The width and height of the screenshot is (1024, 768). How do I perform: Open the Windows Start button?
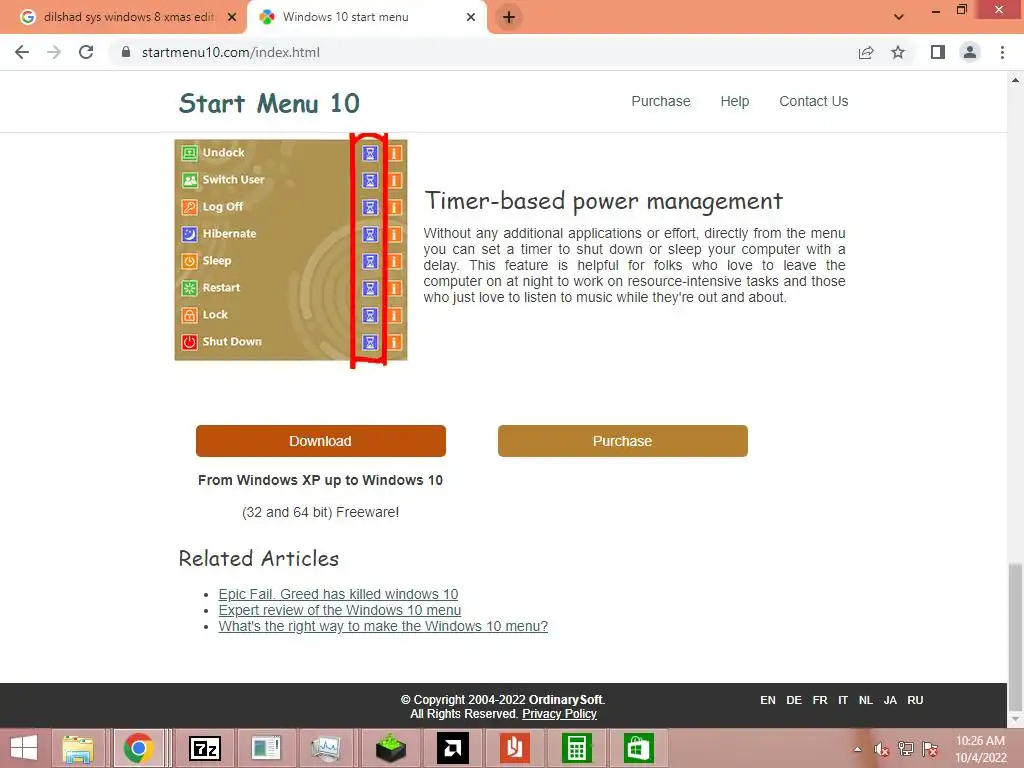[24, 748]
